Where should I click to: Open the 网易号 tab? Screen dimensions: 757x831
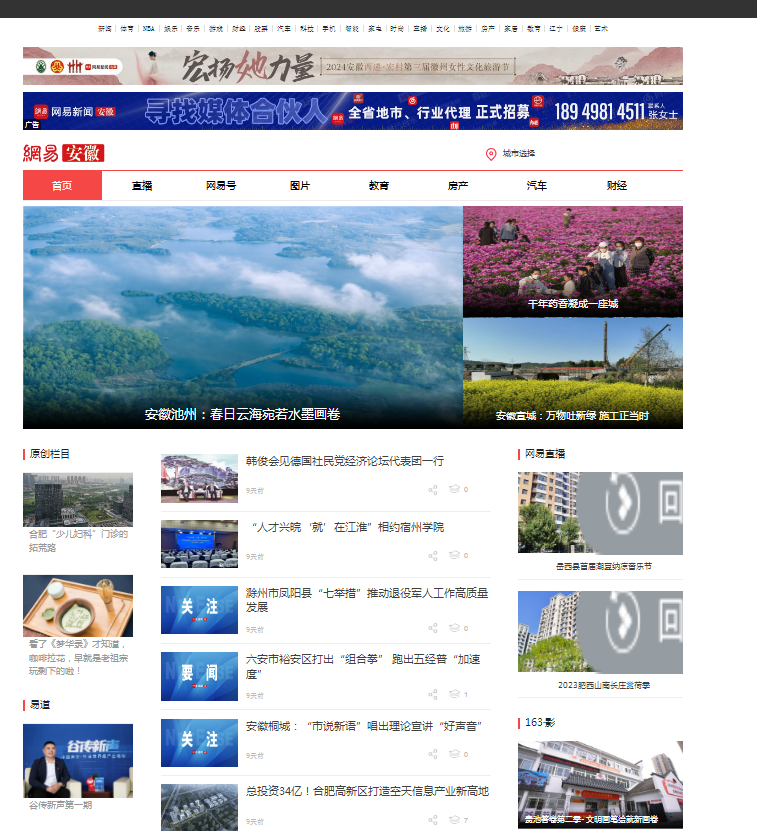point(221,185)
